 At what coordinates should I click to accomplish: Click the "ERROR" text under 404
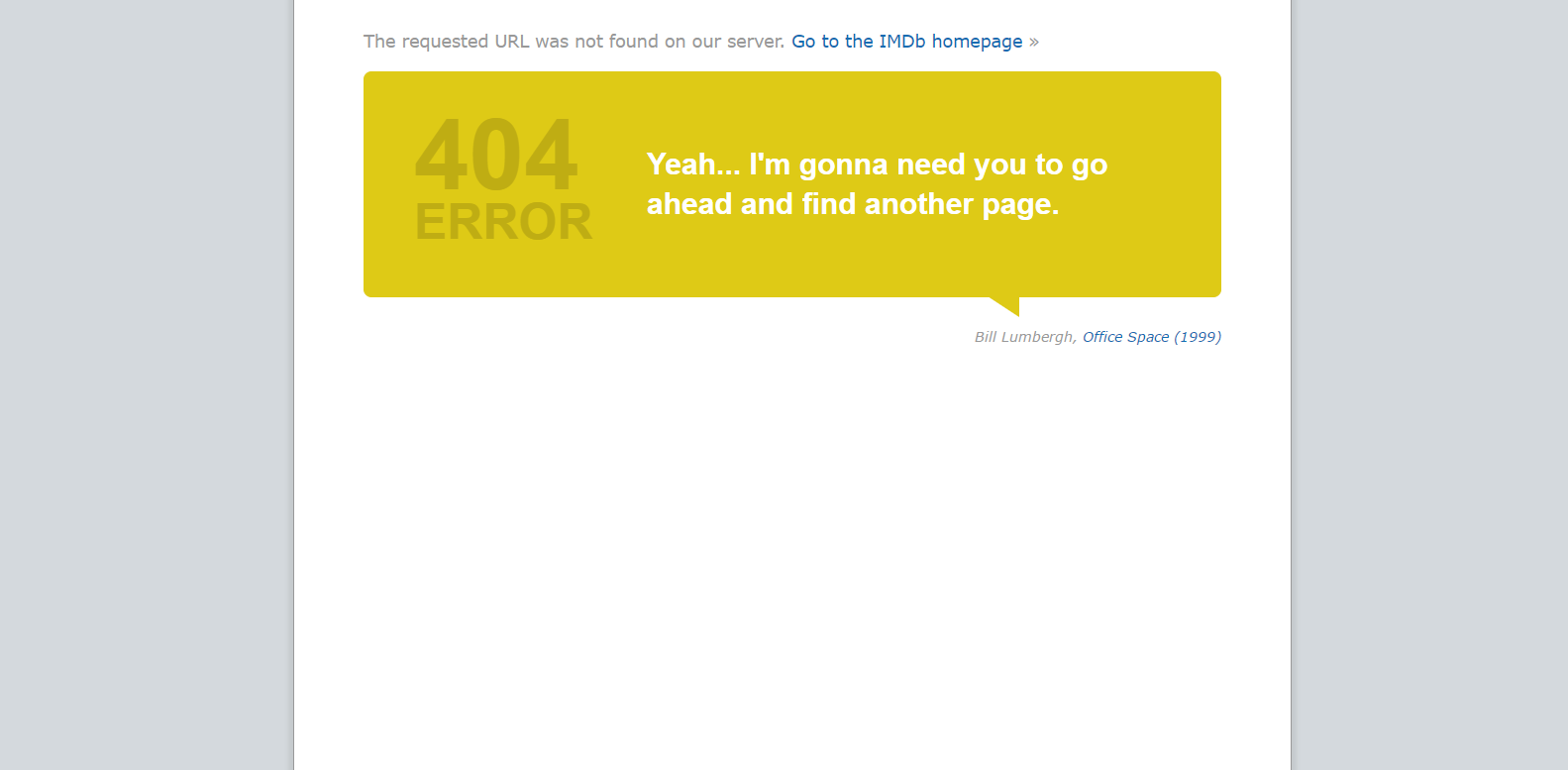[x=503, y=222]
